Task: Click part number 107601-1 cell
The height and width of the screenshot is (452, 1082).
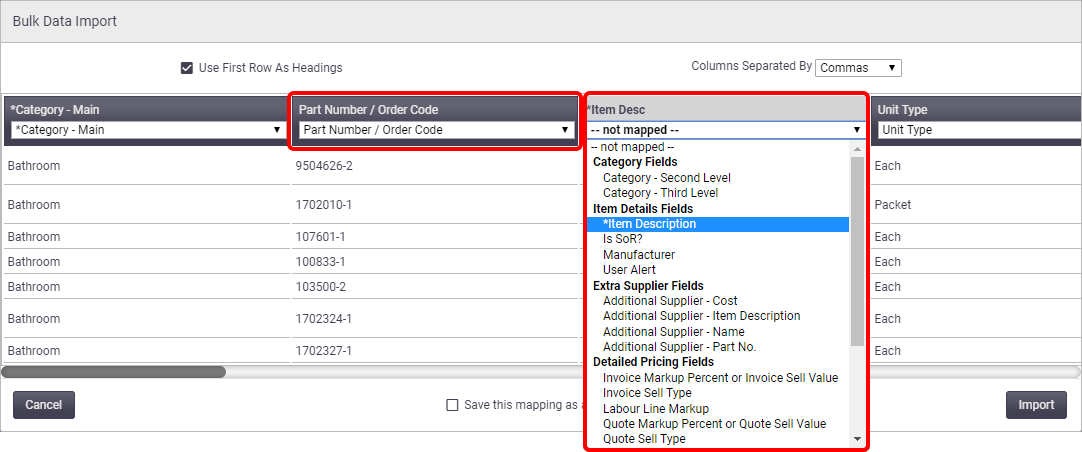Action: tap(433, 237)
